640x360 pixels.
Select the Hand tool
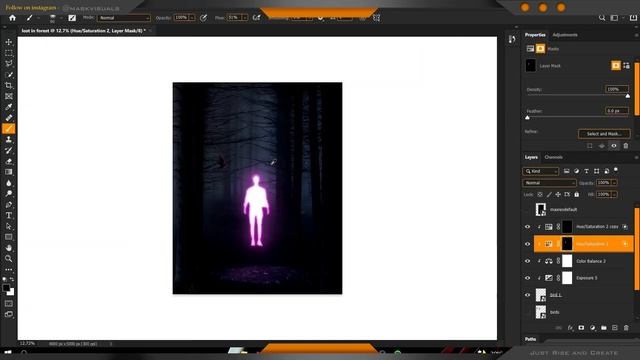tap(9, 248)
